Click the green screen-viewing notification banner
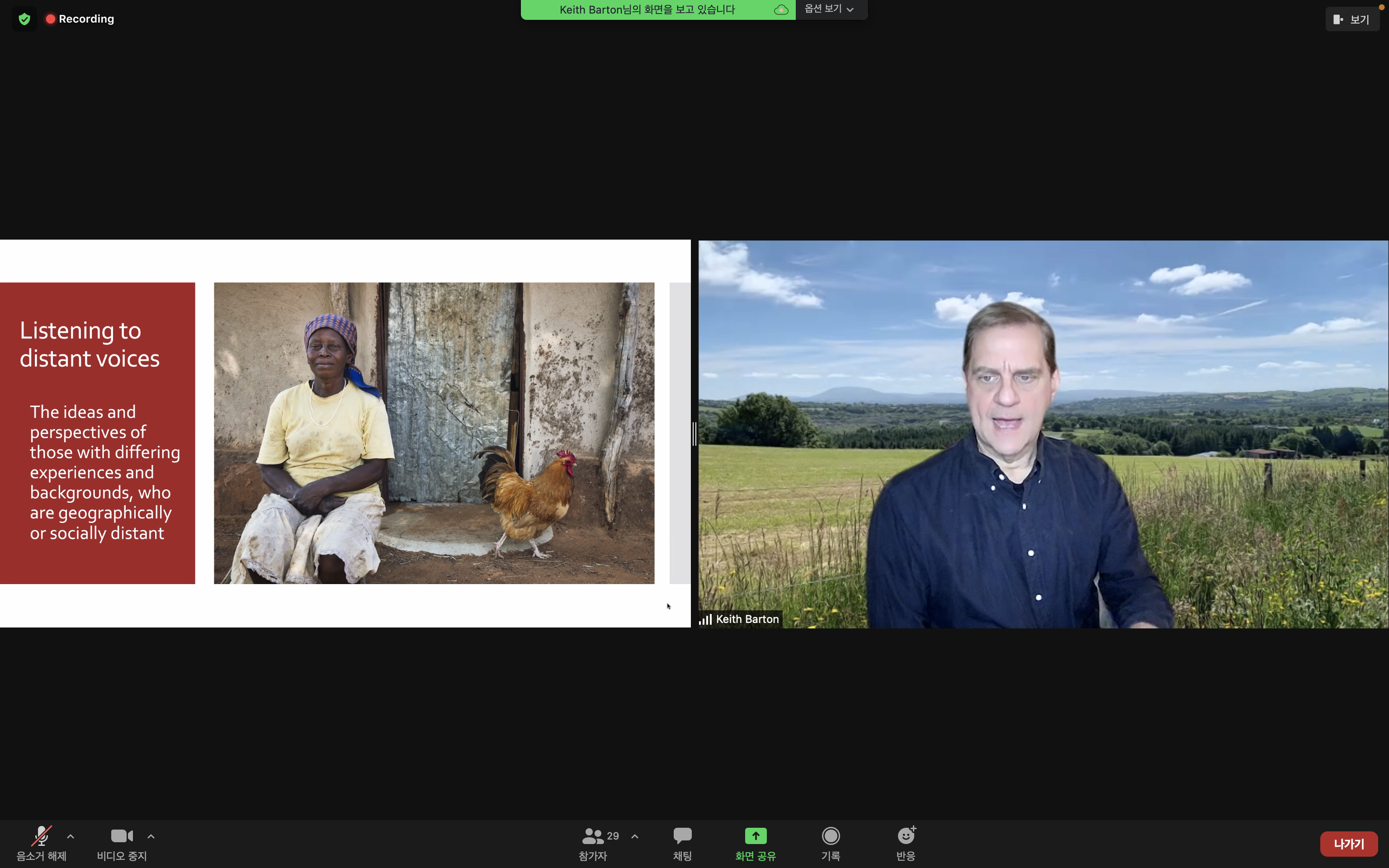Image resolution: width=1389 pixels, height=868 pixels. click(x=658, y=10)
